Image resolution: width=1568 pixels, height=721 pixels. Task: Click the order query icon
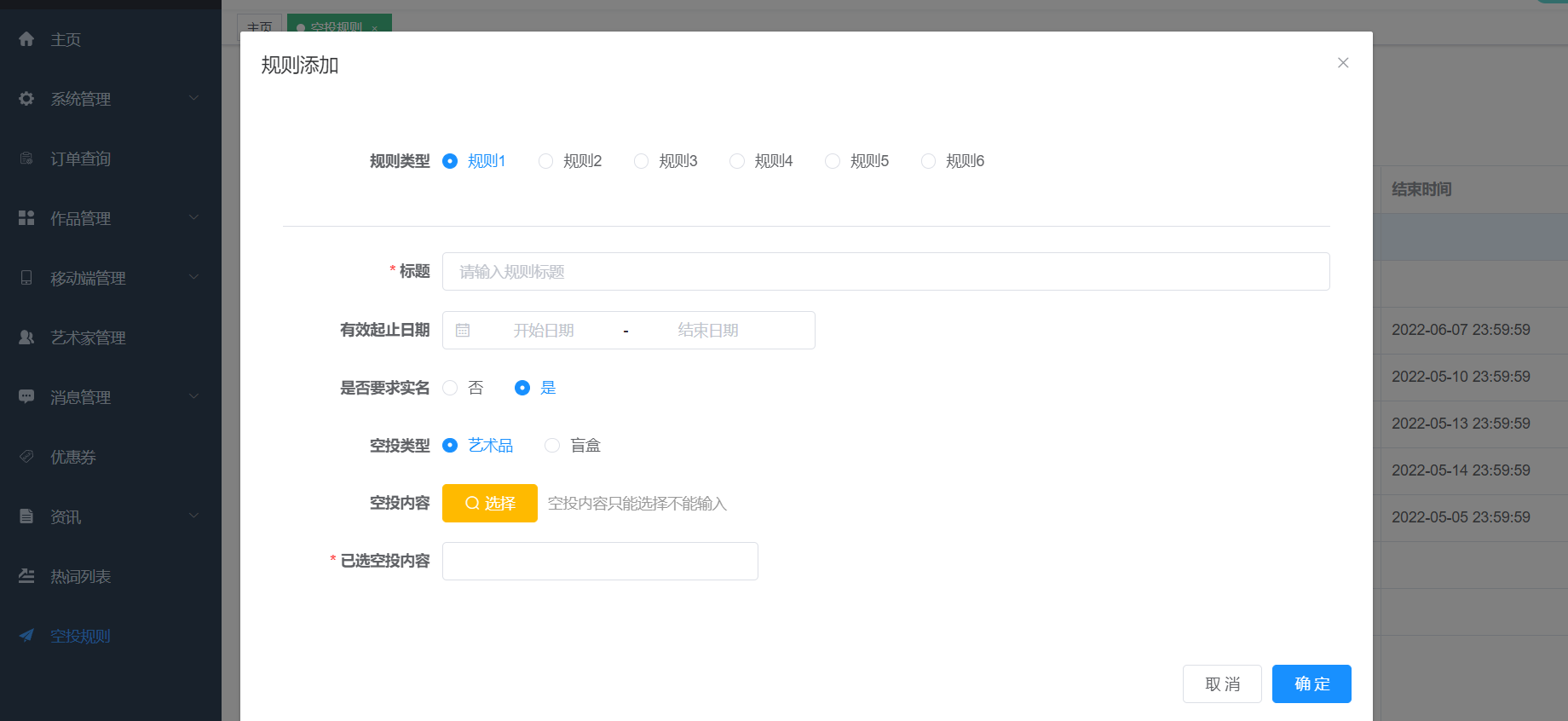[26, 159]
